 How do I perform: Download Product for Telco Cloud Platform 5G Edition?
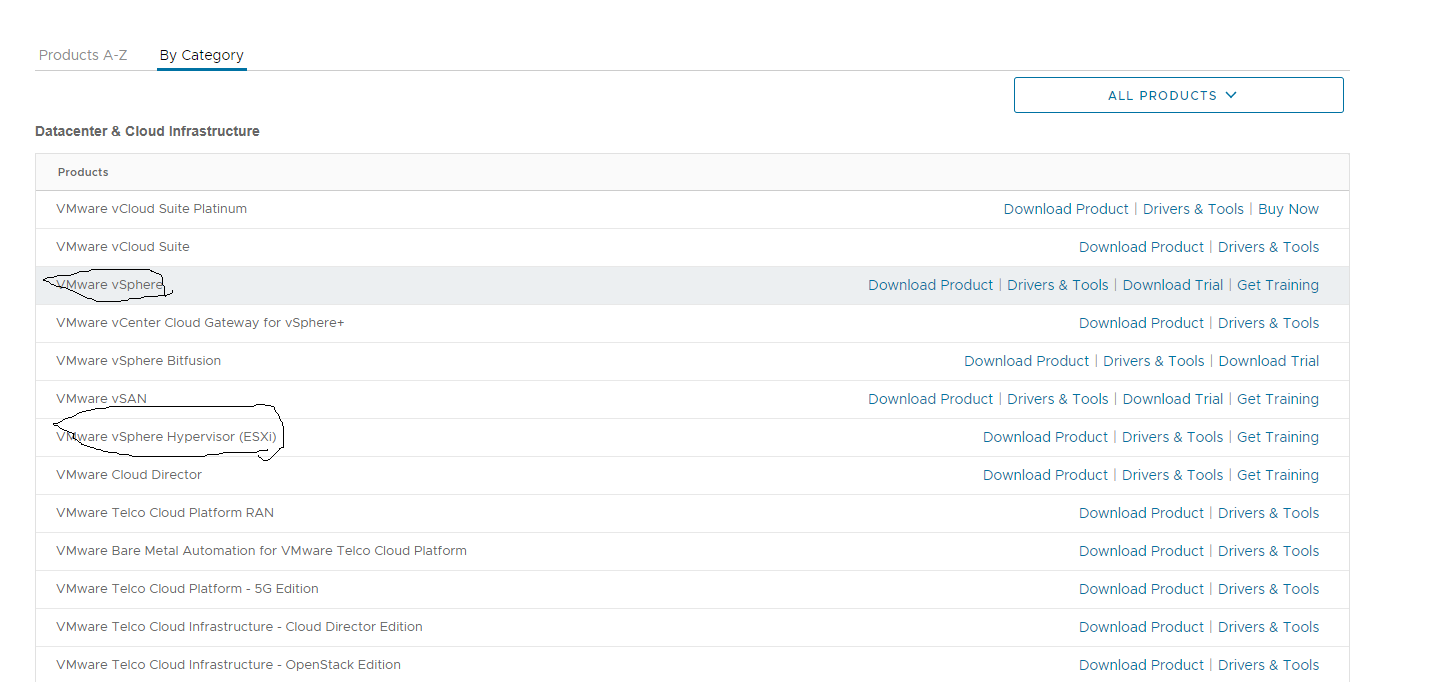coord(1141,589)
